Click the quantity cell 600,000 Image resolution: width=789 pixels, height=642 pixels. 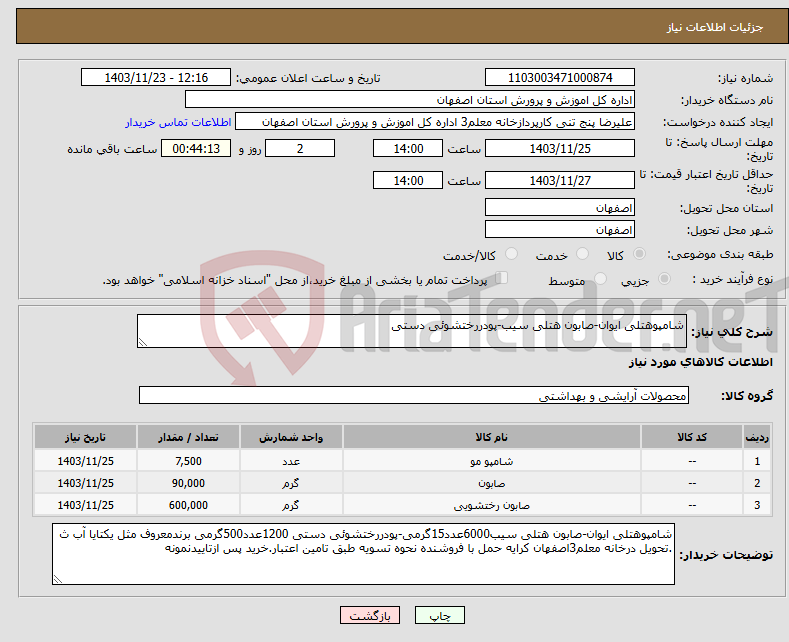(x=188, y=505)
